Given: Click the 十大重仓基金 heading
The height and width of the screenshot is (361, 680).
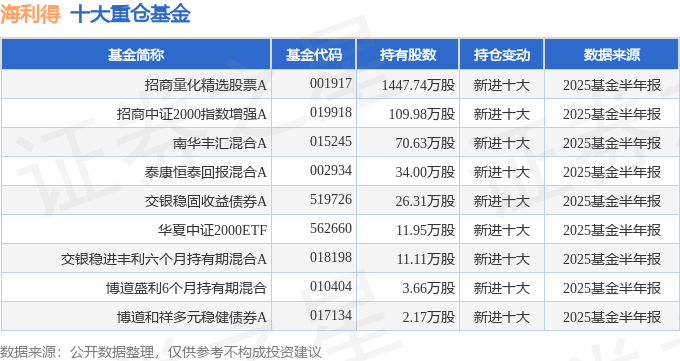Looking at the screenshot, I should 131,14.
